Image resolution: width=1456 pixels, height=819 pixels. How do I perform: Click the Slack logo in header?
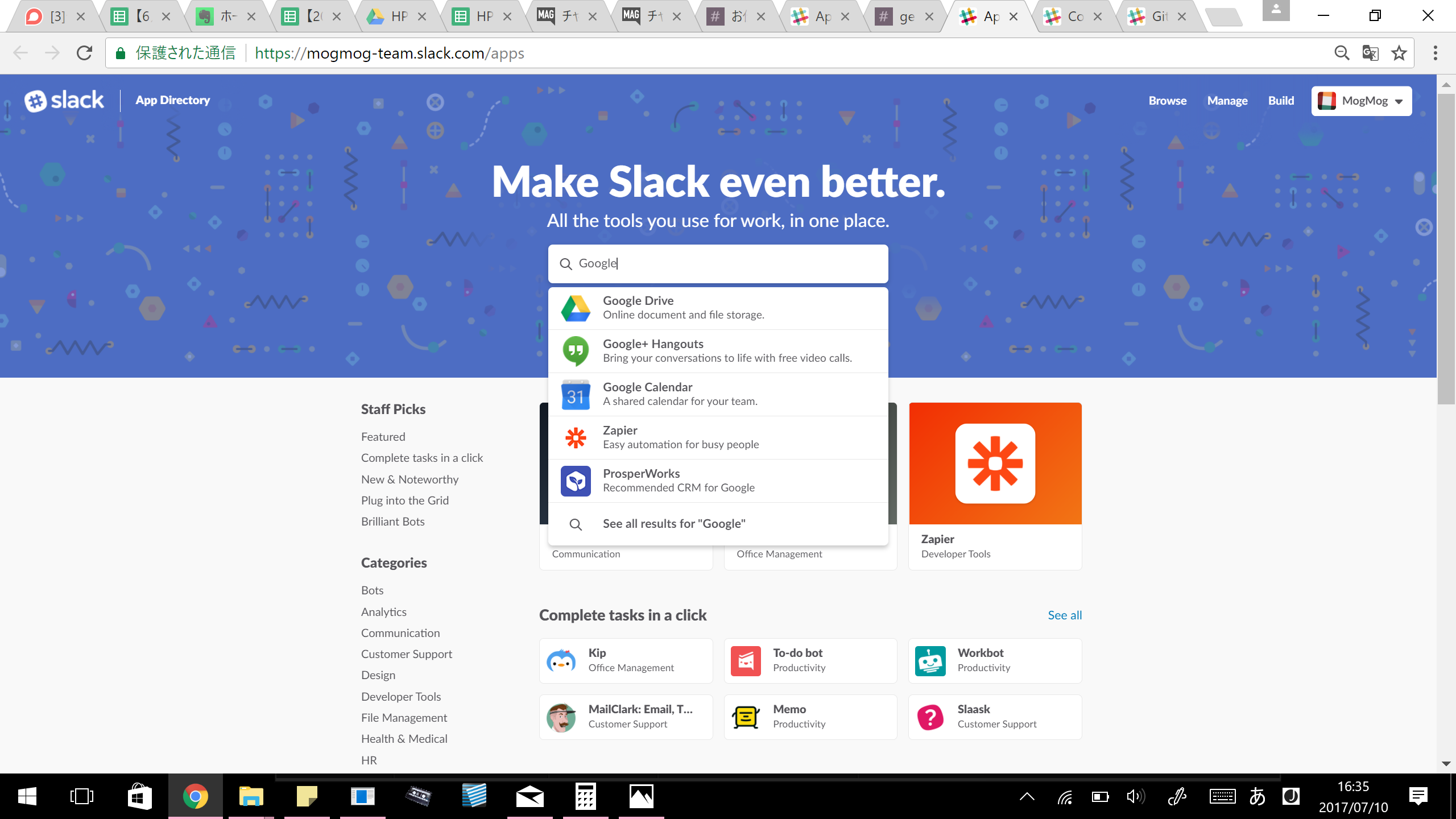(x=64, y=100)
